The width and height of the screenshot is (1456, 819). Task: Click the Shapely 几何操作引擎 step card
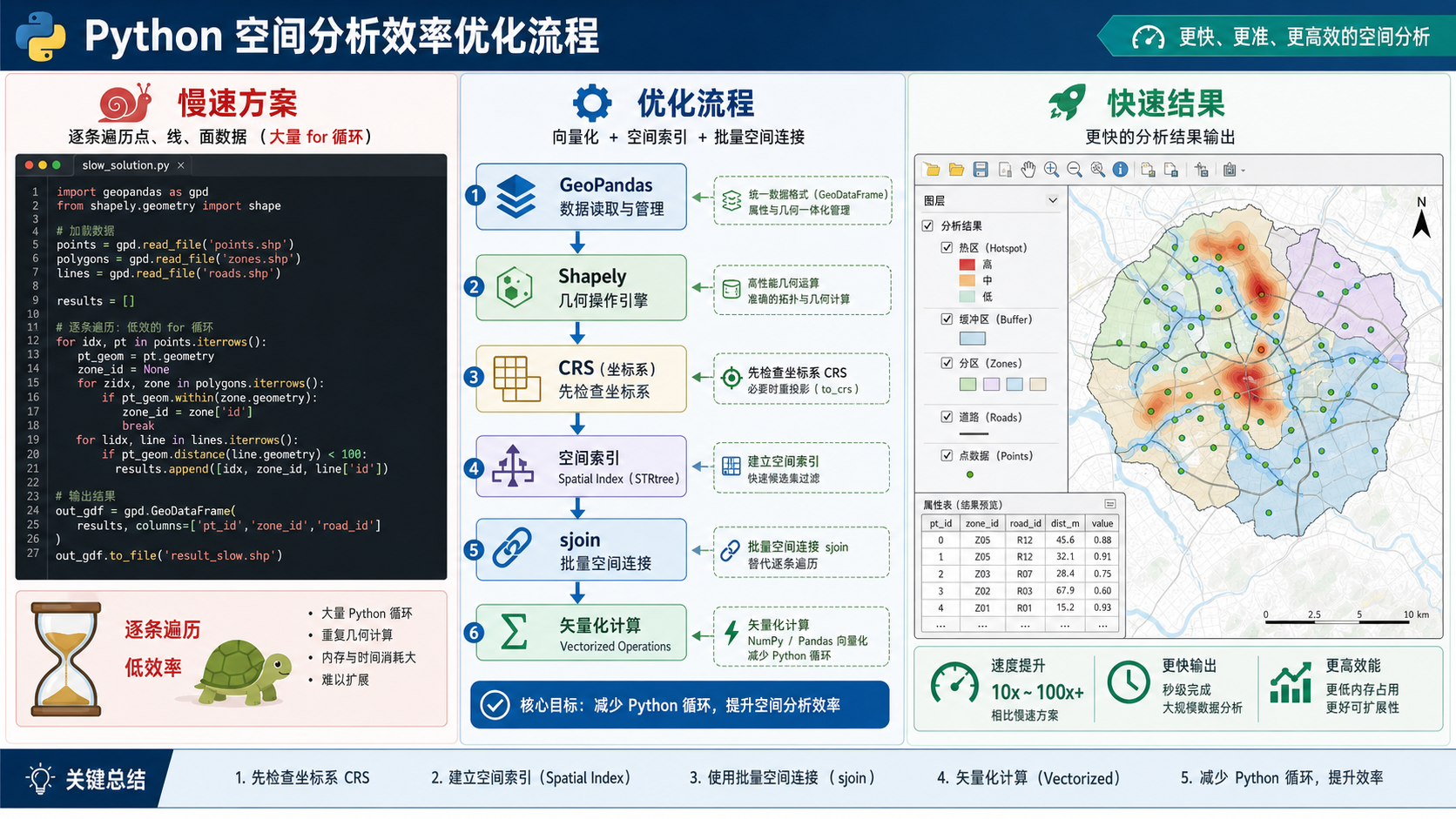click(x=581, y=287)
